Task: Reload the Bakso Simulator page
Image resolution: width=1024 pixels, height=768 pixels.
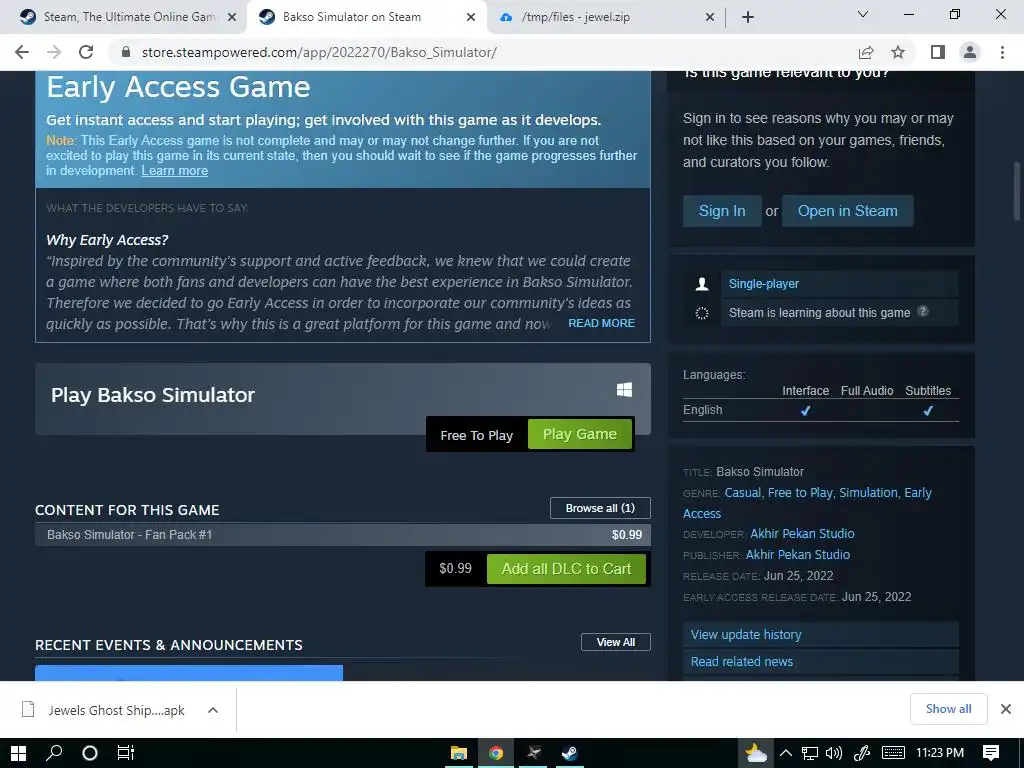Action: 86,52
